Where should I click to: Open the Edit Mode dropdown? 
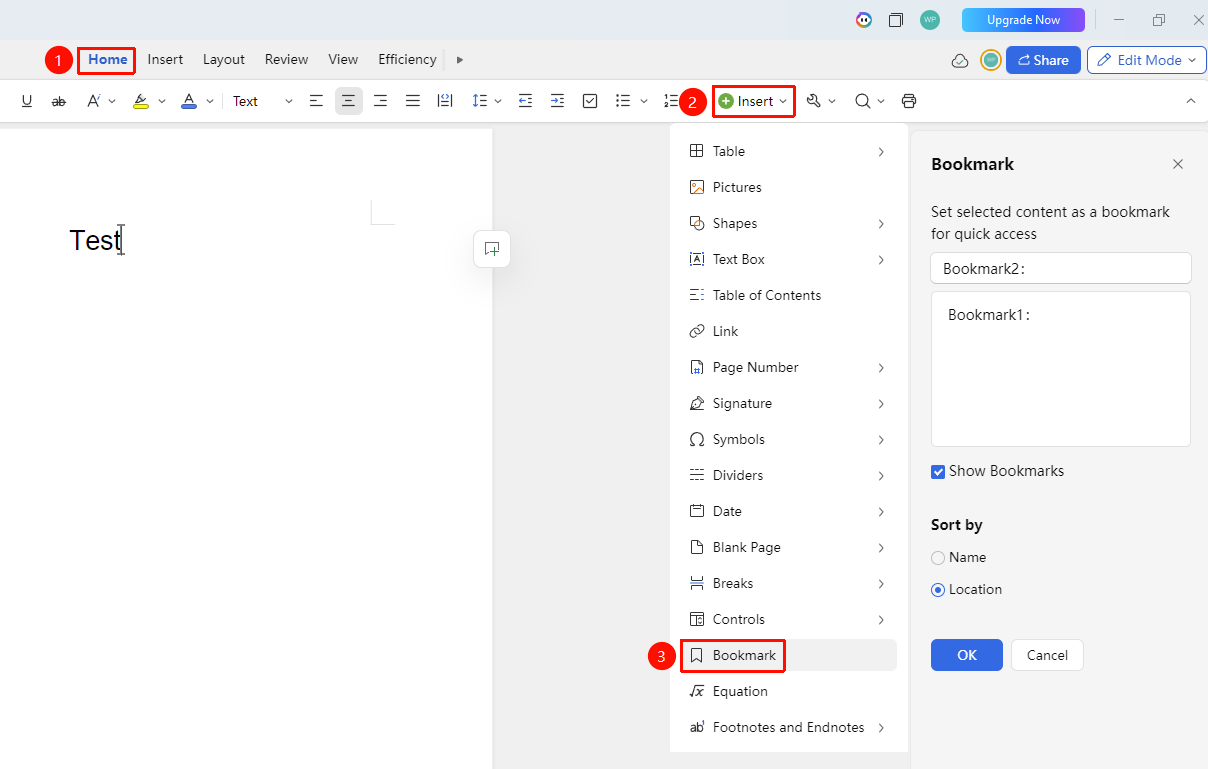1146,60
